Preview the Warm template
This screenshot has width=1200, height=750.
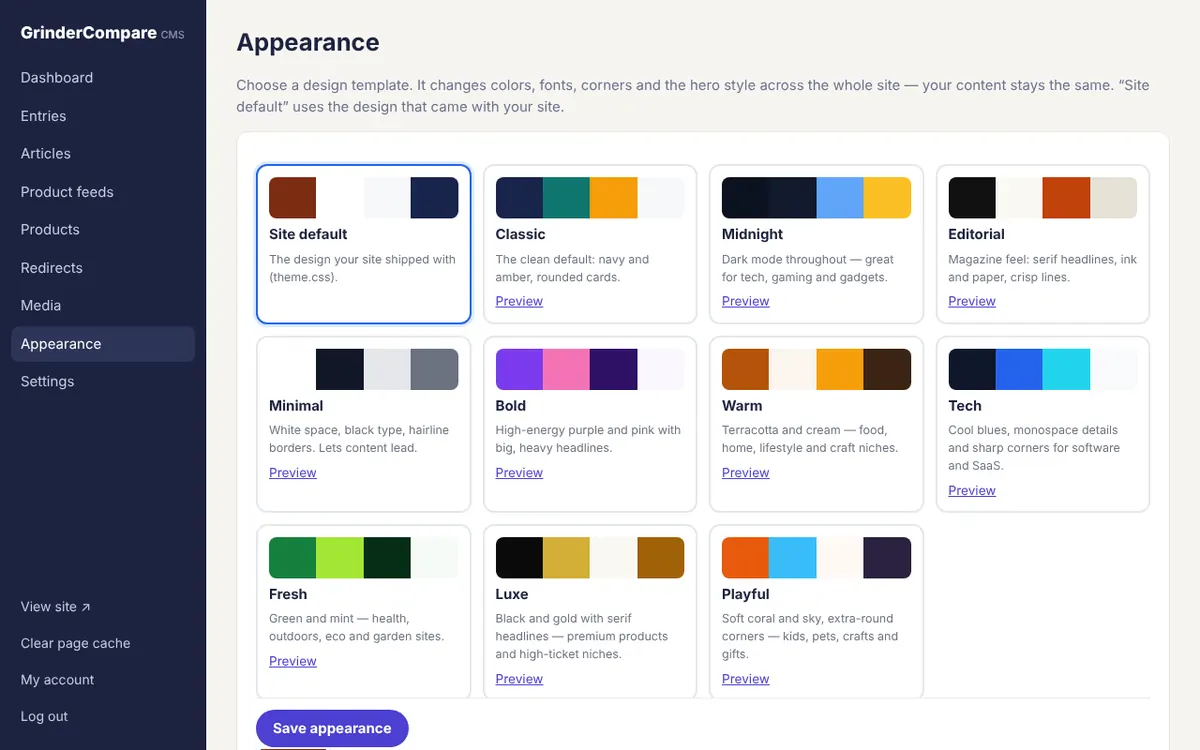tap(746, 473)
